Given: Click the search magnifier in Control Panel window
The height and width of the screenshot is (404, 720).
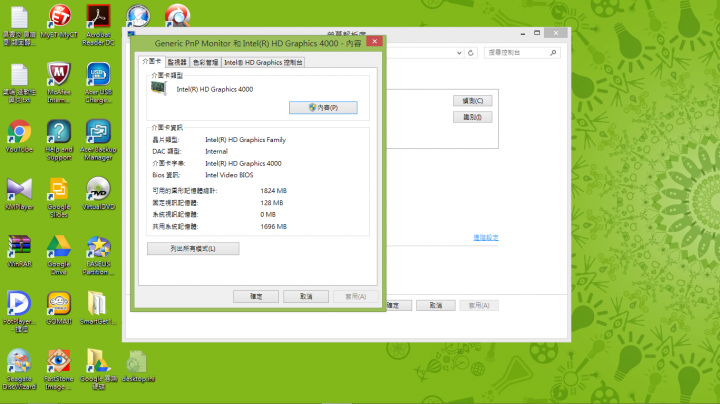Looking at the screenshot, I should pos(553,53).
